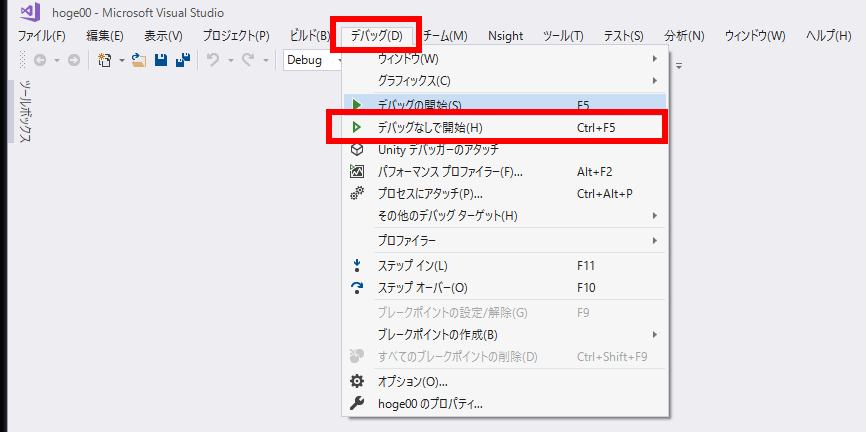Expand the ウィンドウ(W) submenu in Debug menu

click(505, 59)
